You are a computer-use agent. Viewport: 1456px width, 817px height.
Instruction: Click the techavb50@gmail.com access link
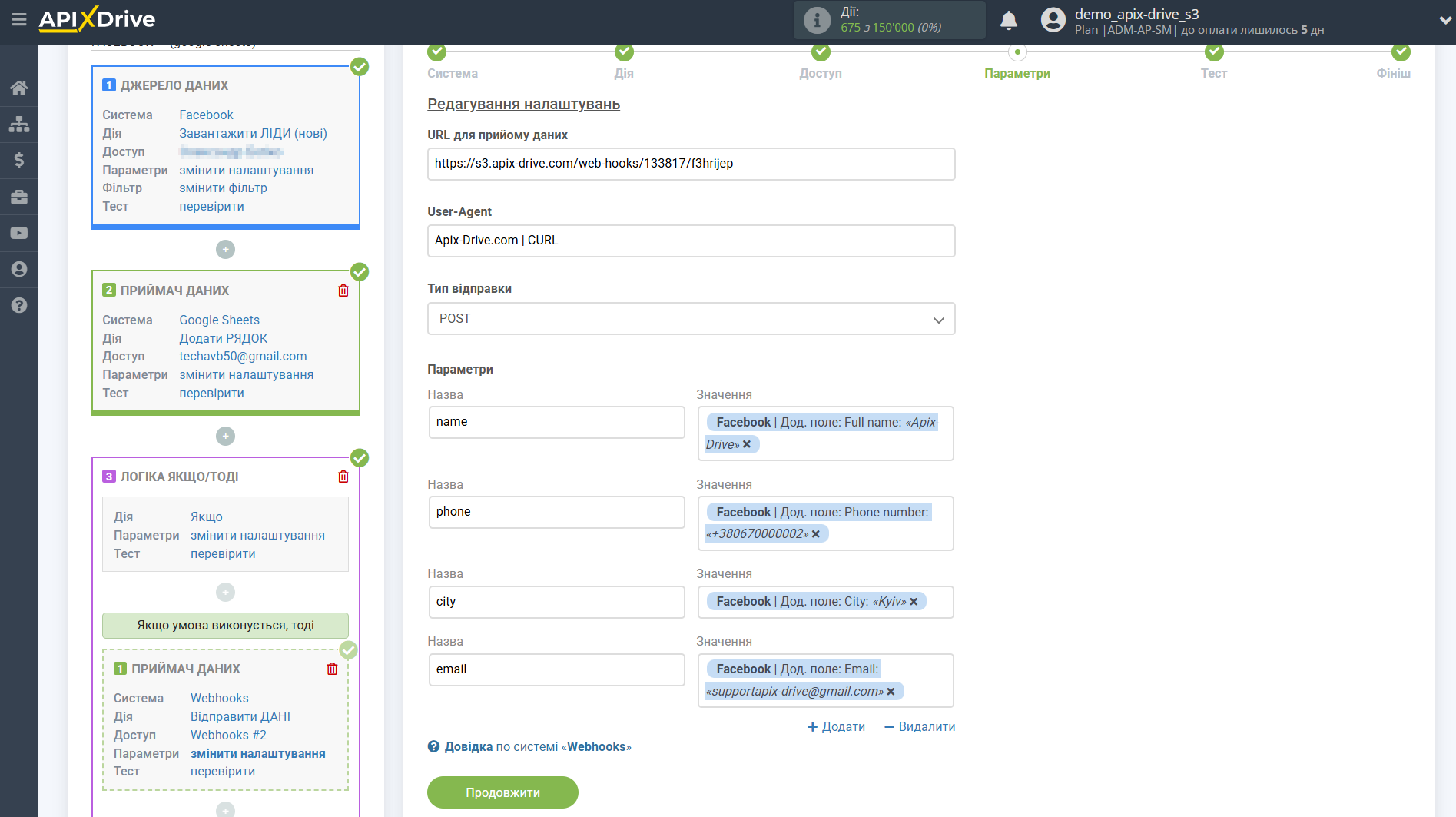pos(243,356)
